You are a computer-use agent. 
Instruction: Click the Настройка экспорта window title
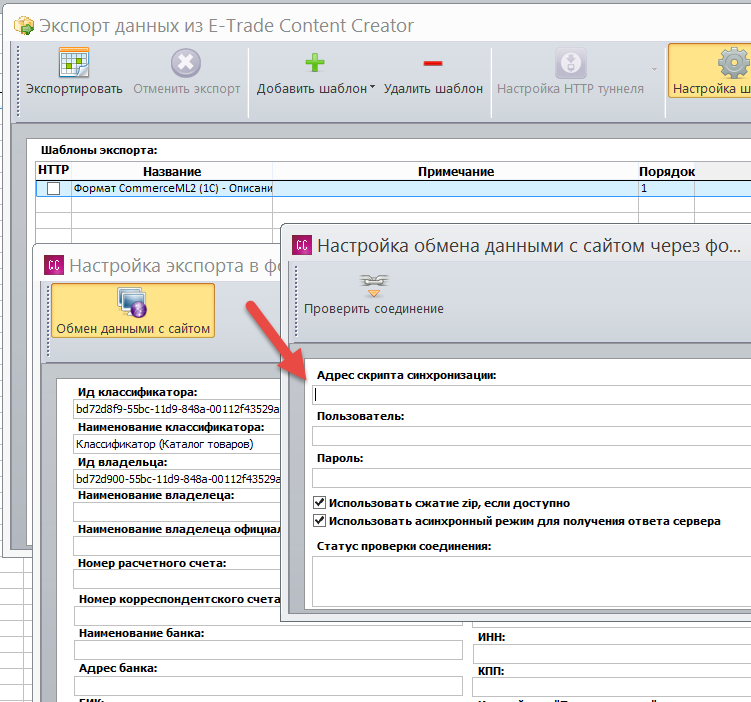[175, 265]
